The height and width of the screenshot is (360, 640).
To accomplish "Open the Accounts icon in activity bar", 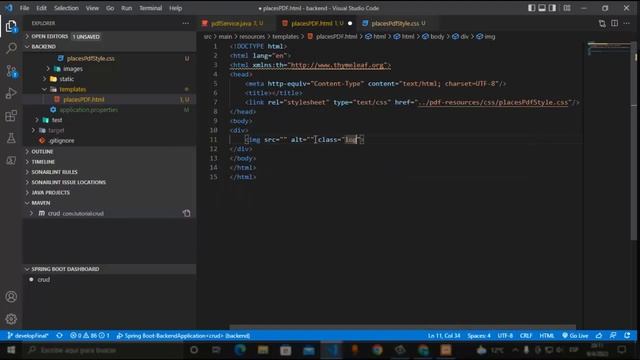I will tap(11, 297).
